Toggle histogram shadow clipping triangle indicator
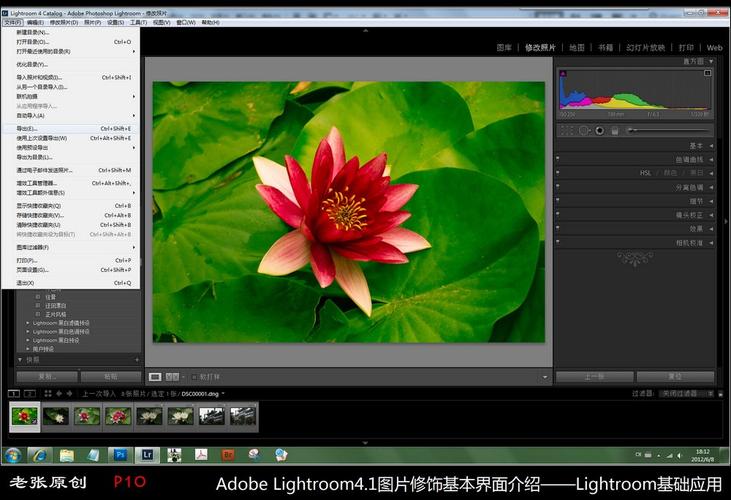The height and width of the screenshot is (500, 731). pyautogui.click(x=563, y=74)
